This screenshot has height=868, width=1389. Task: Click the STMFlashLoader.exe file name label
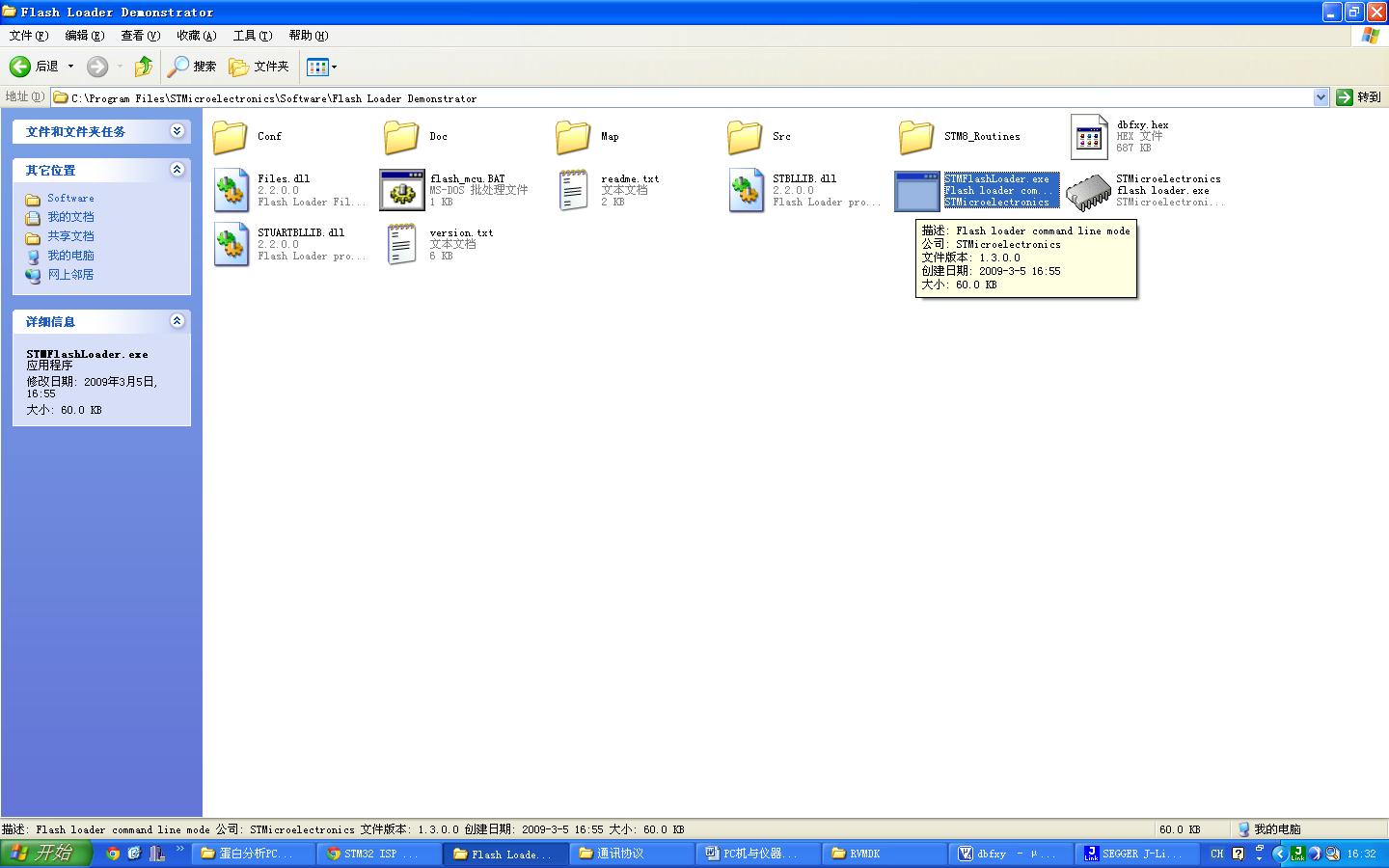pos(996,178)
